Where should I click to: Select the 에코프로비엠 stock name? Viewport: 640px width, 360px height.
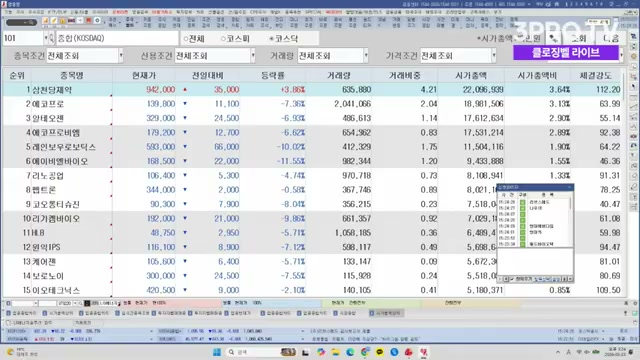tap(56, 133)
